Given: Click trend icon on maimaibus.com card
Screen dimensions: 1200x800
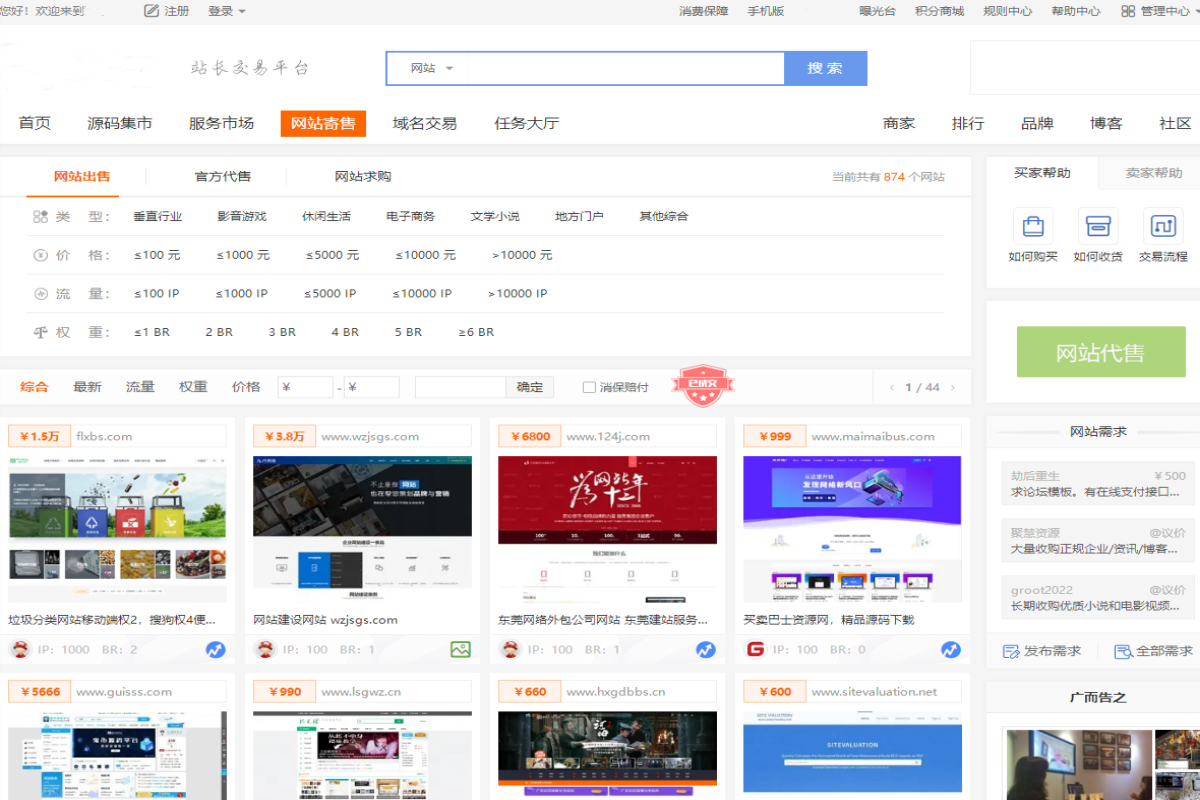Looking at the screenshot, I should (x=950, y=650).
